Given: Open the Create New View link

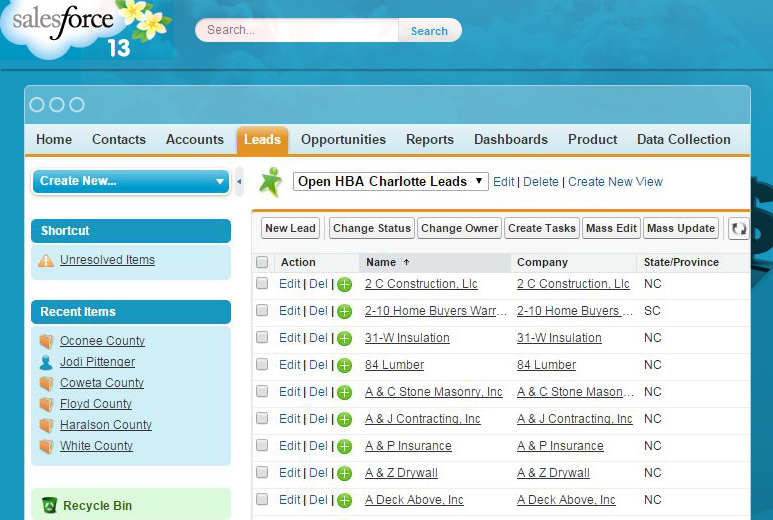Looking at the screenshot, I should point(615,182).
